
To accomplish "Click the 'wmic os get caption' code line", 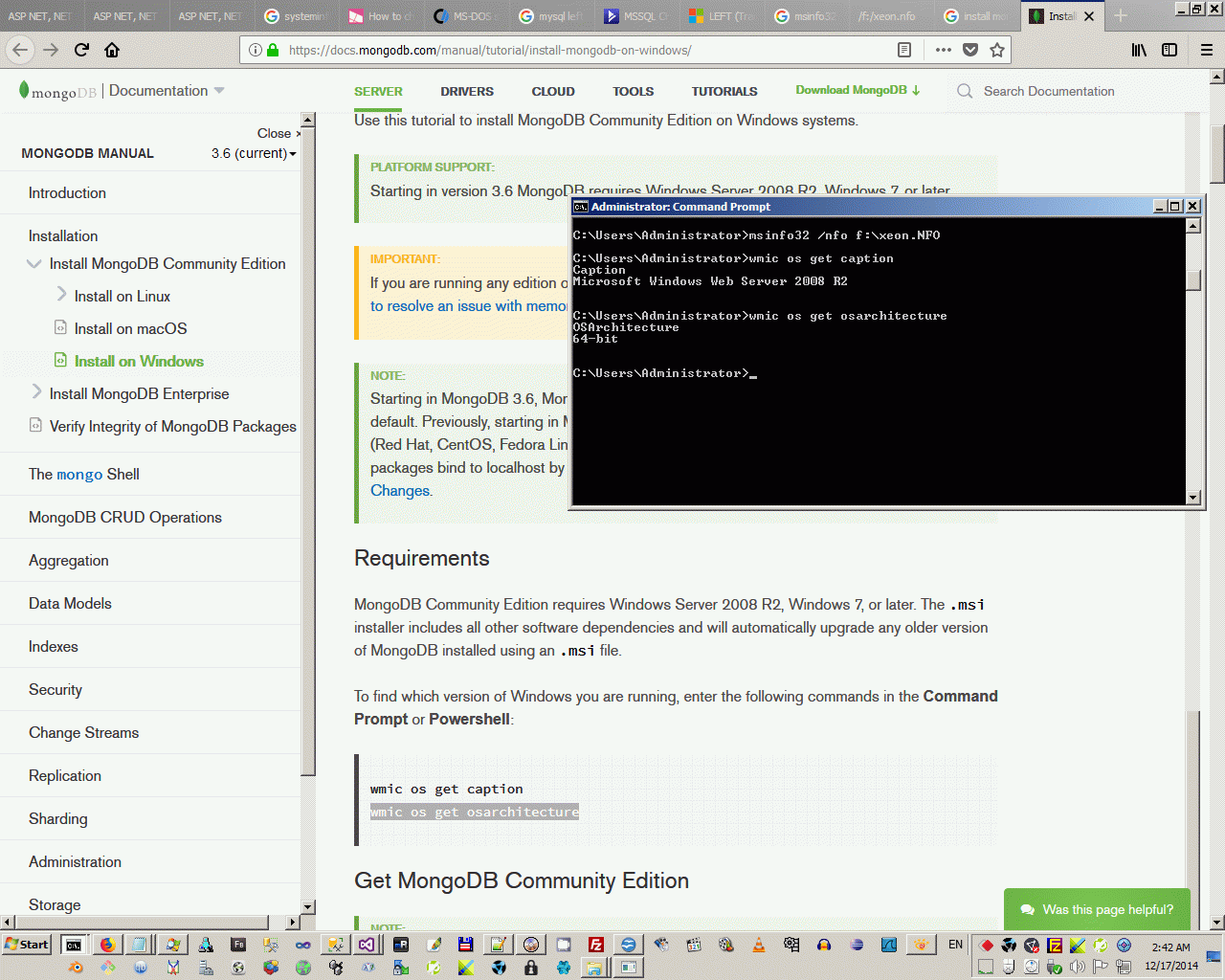I will [447, 789].
